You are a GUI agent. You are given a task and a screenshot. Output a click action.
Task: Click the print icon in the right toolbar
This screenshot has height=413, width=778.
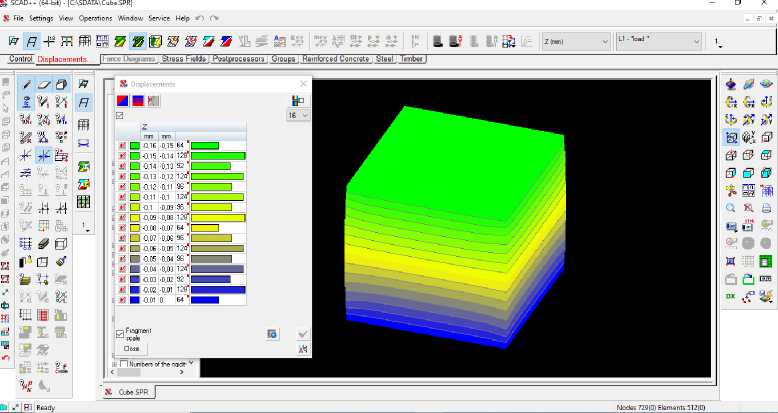point(766,208)
